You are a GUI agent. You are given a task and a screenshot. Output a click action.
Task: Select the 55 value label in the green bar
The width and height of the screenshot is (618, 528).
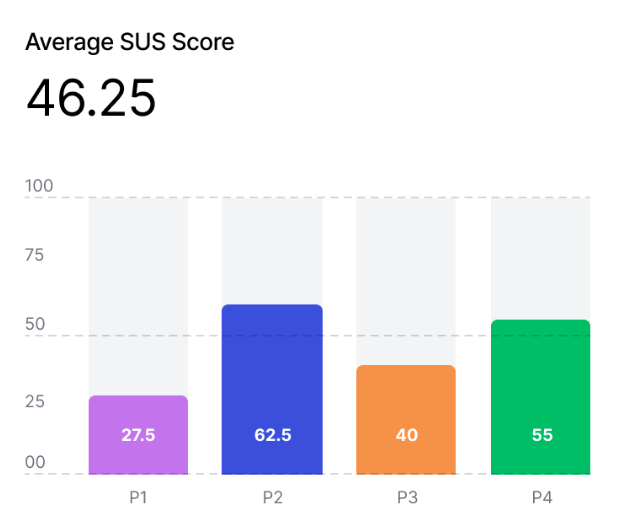(x=541, y=435)
